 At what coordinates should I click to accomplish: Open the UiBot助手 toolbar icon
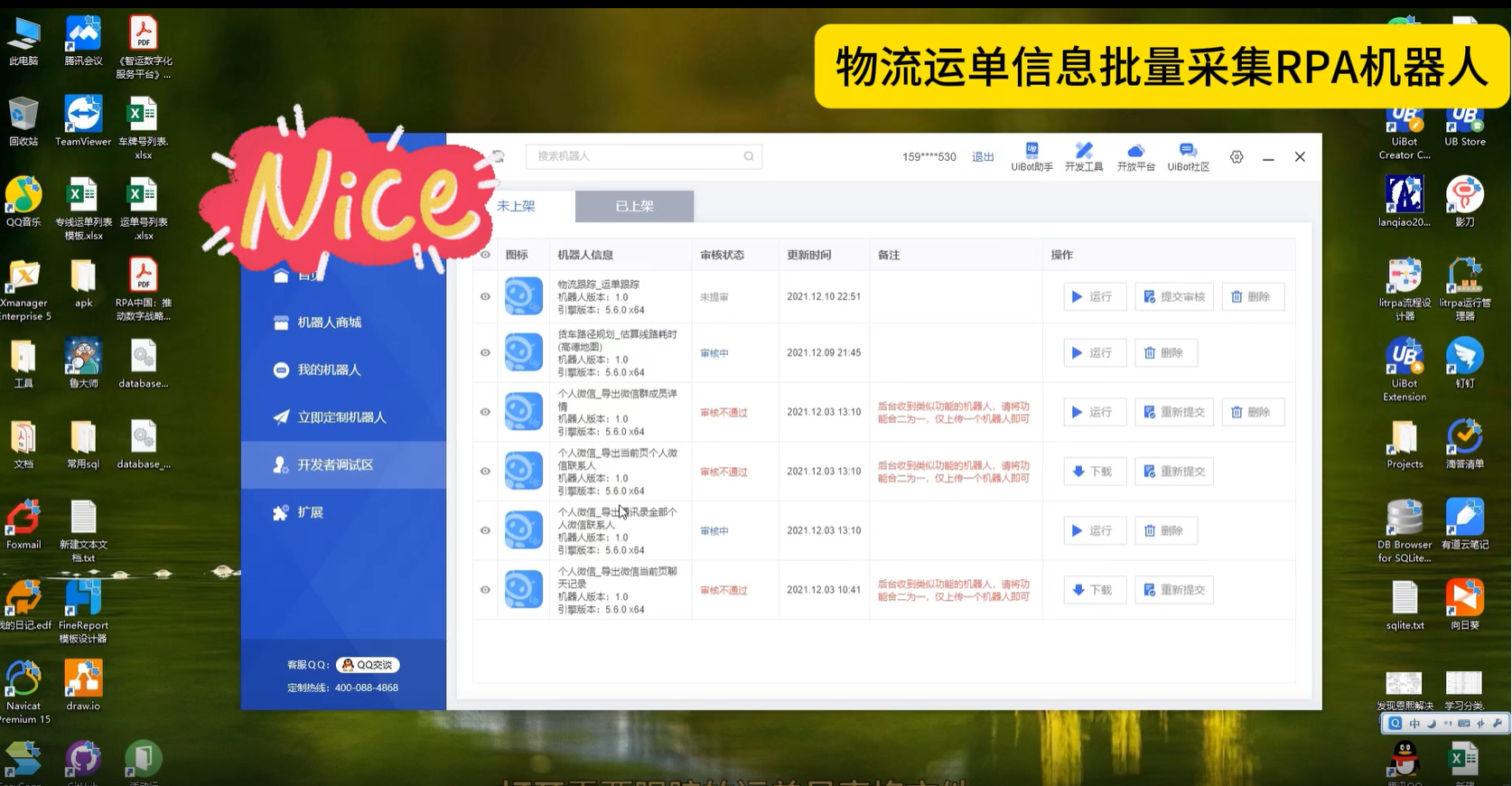[1031, 156]
